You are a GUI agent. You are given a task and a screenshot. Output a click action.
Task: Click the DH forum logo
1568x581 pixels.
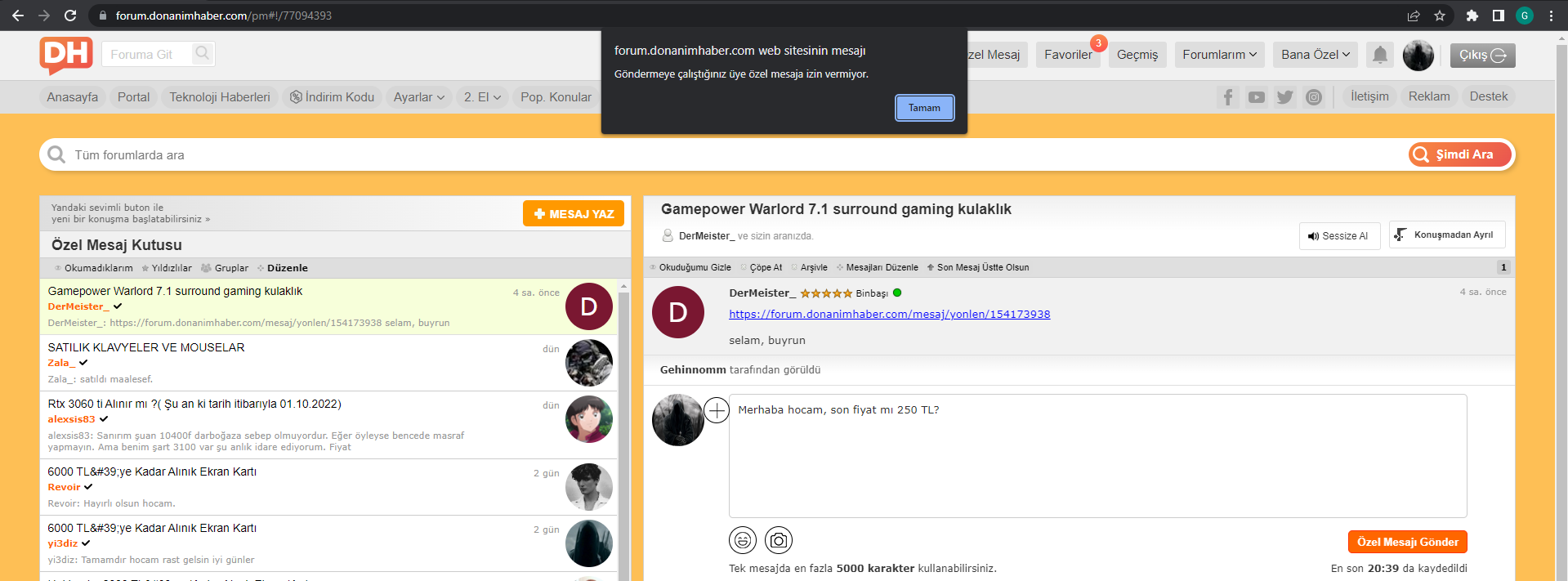click(66, 56)
